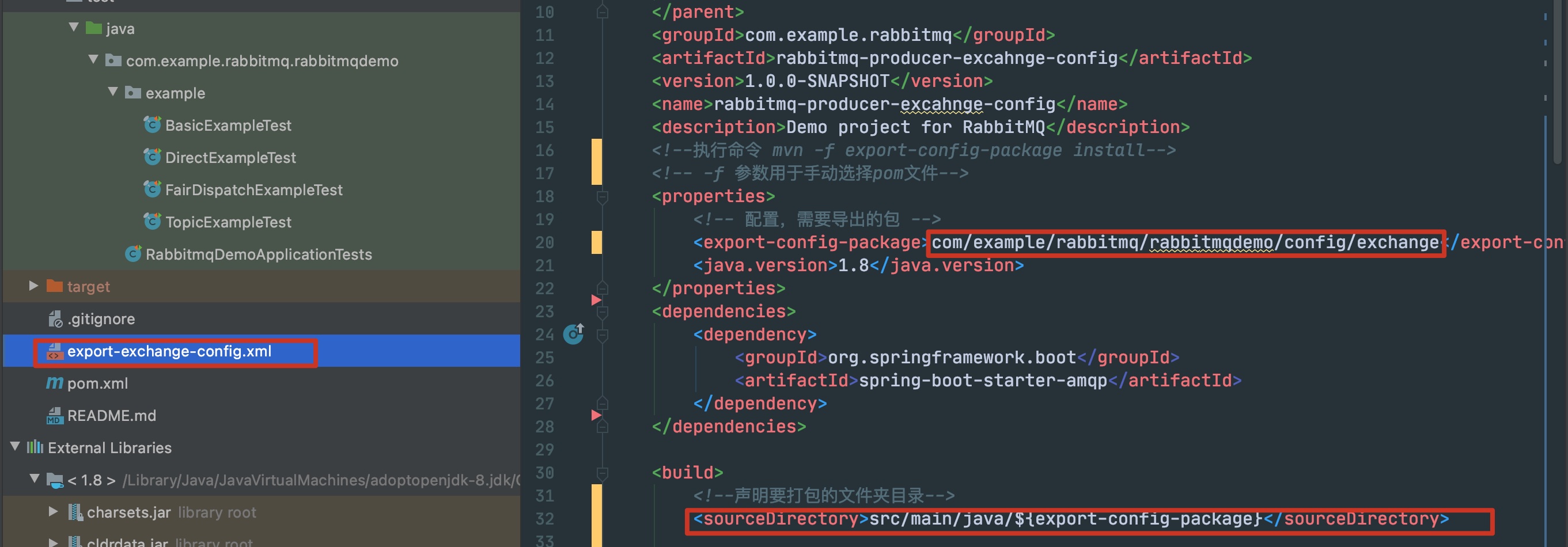Click the gutter icon on line 24
Image resolution: width=1568 pixels, height=547 pixels.
pyautogui.click(x=573, y=333)
